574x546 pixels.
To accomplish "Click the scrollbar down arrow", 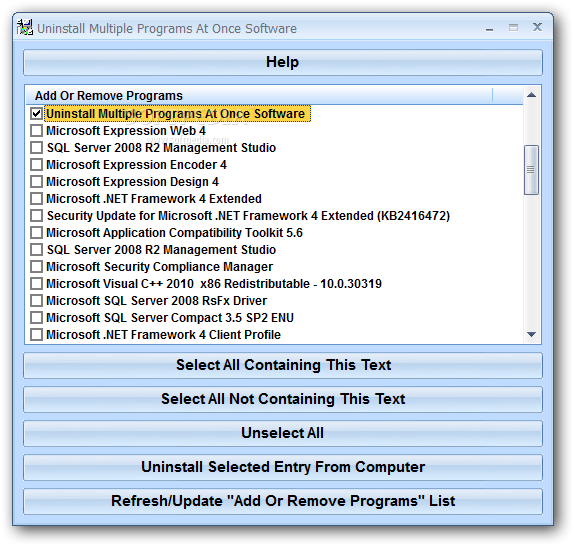I will coord(532,334).
